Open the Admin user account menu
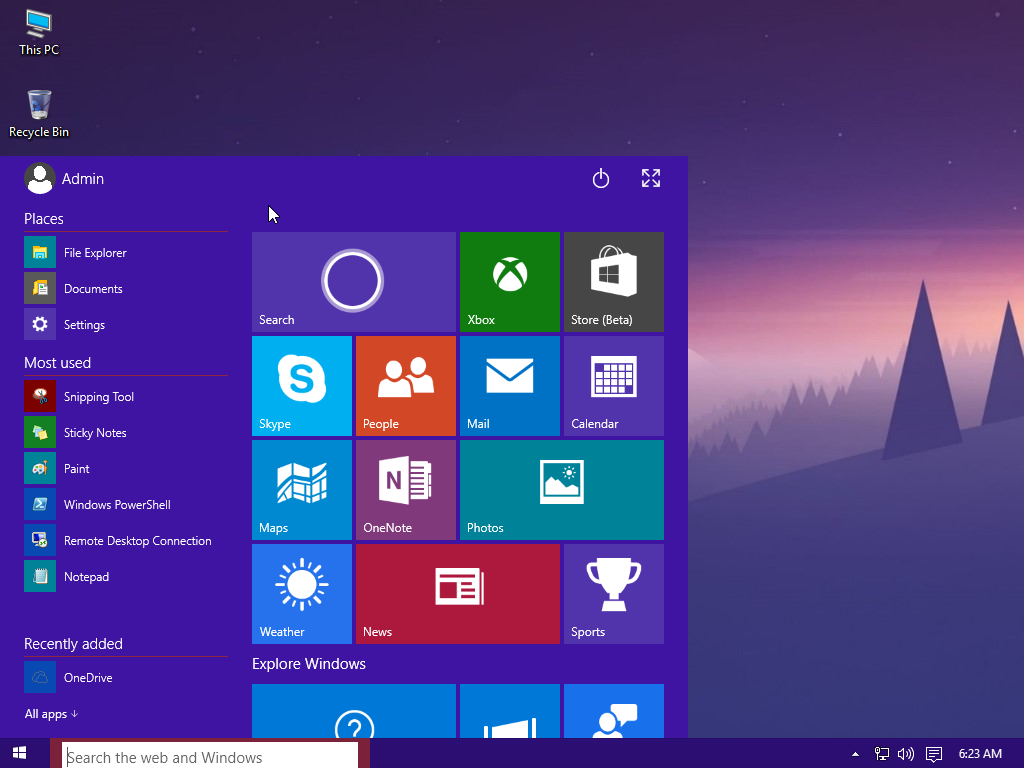The height and width of the screenshot is (768, 1024). click(65, 179)
